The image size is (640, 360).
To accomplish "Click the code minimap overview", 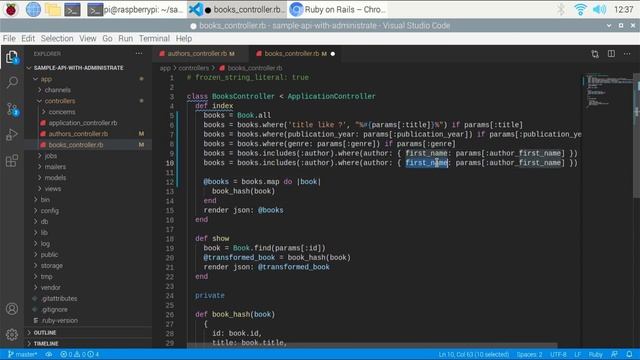I will click(x=608, y=92).
